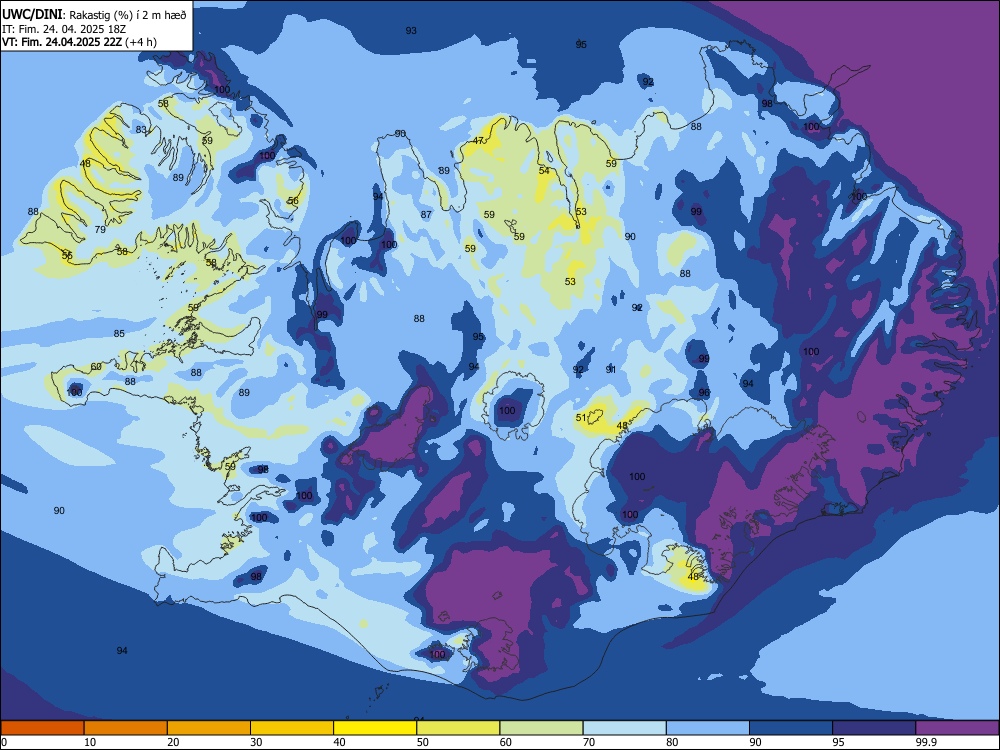Click the map value '93' over northern sea

click(x=411, y=31)
